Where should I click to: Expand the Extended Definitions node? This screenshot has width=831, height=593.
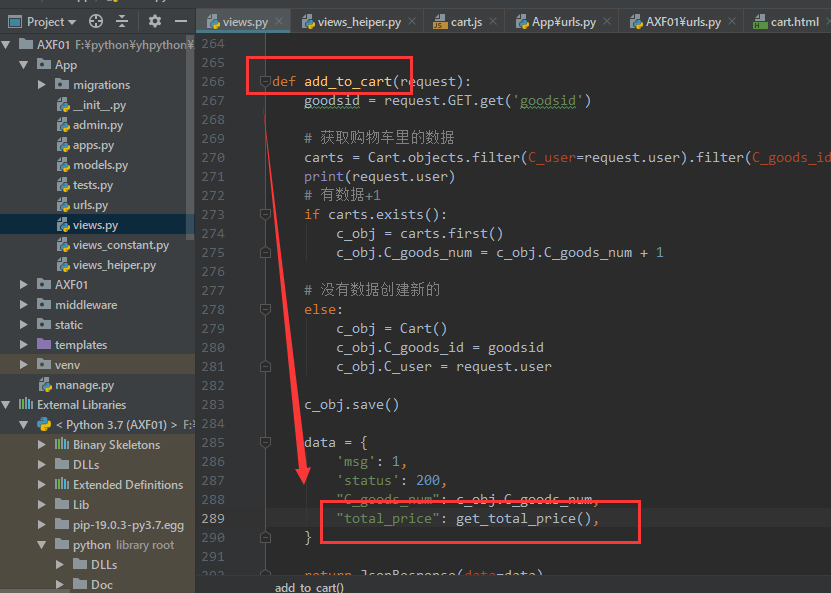click(x=42, y=485)
